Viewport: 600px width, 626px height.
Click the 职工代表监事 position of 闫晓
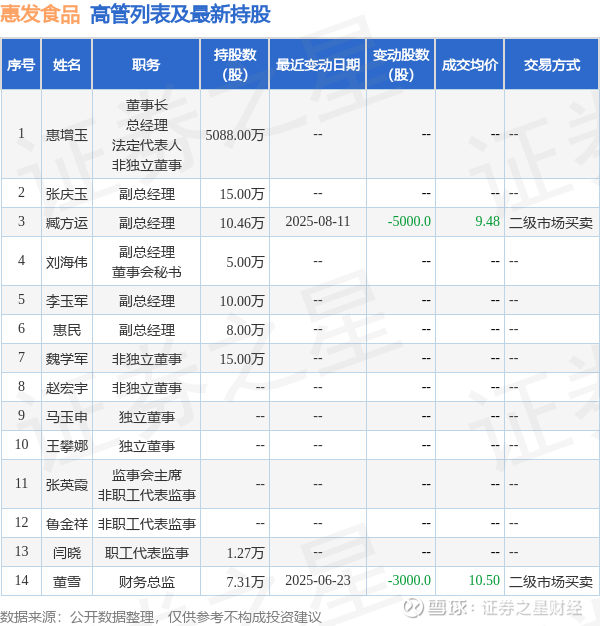point(147,553)
